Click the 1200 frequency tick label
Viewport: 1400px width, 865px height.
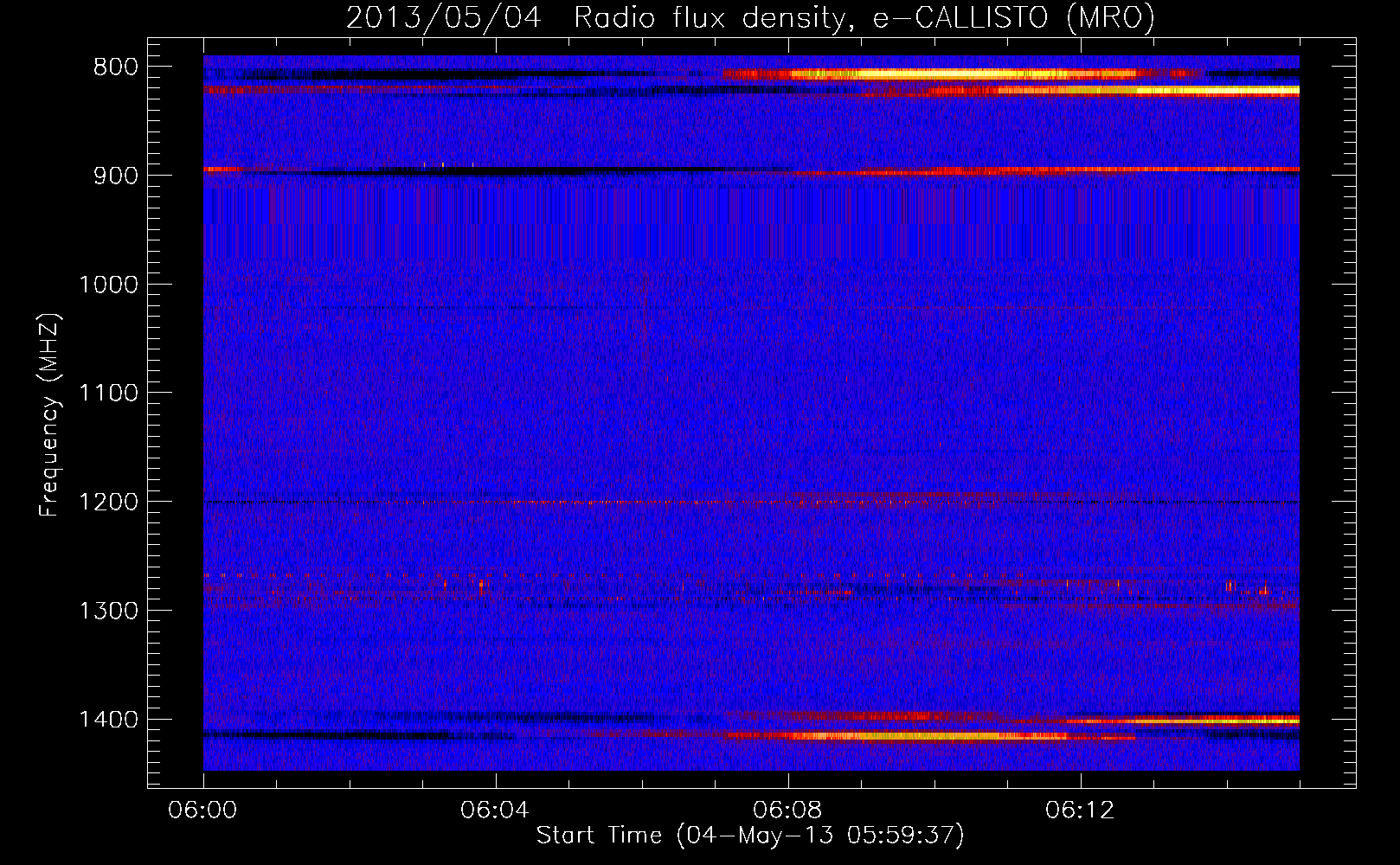pos(108,503)
